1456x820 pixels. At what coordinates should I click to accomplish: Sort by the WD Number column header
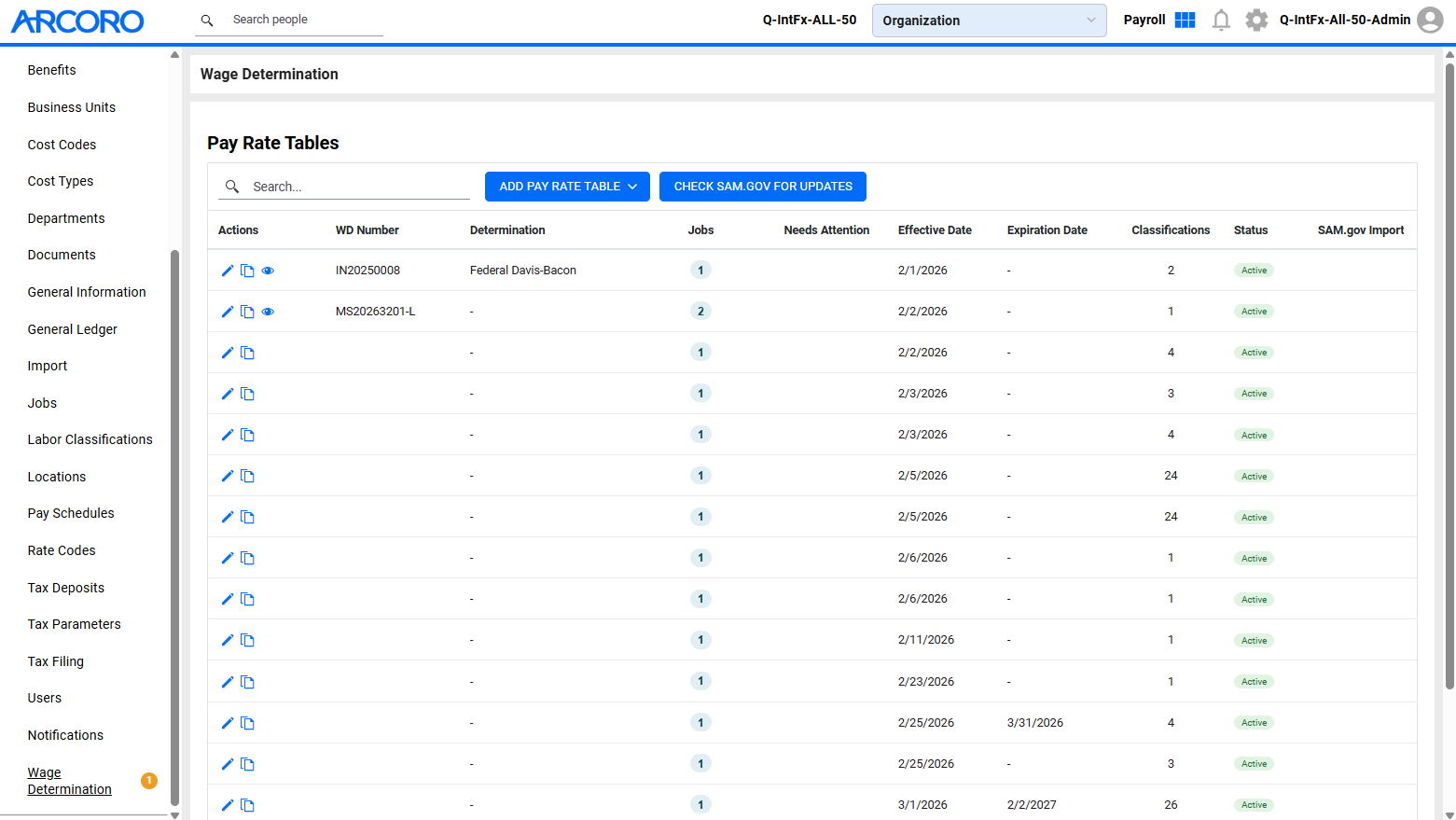coord(367,230)
